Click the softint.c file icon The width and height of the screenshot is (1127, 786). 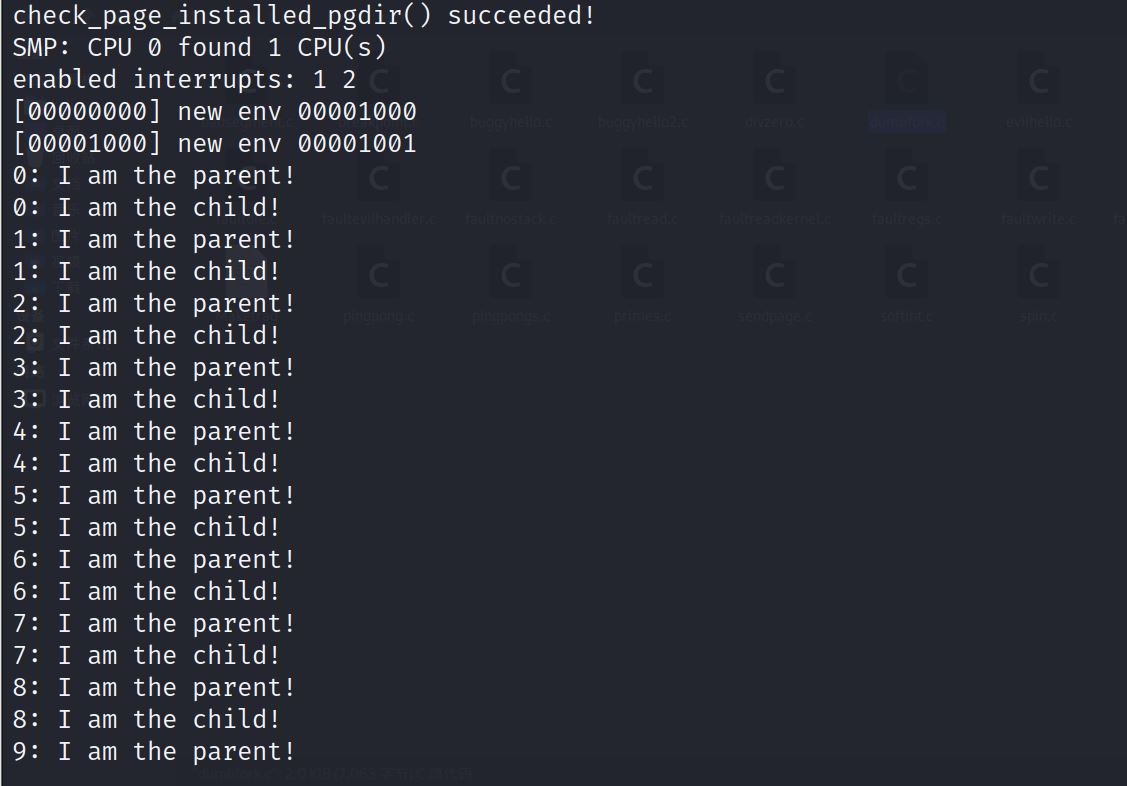(906, 277)
